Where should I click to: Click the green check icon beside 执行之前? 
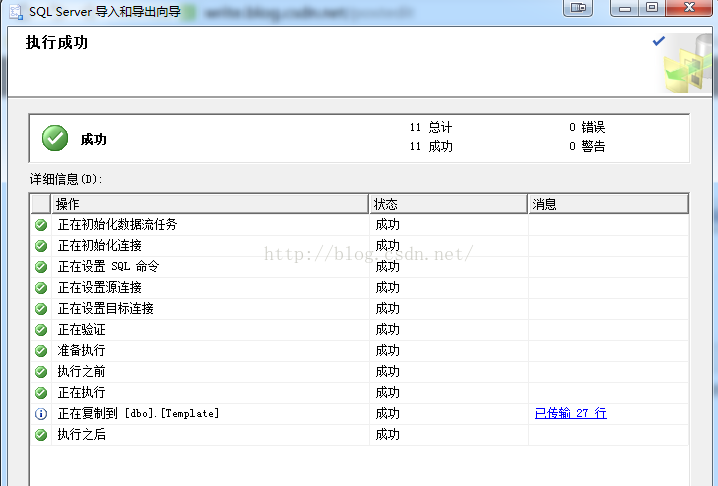(x=41, y=371)
